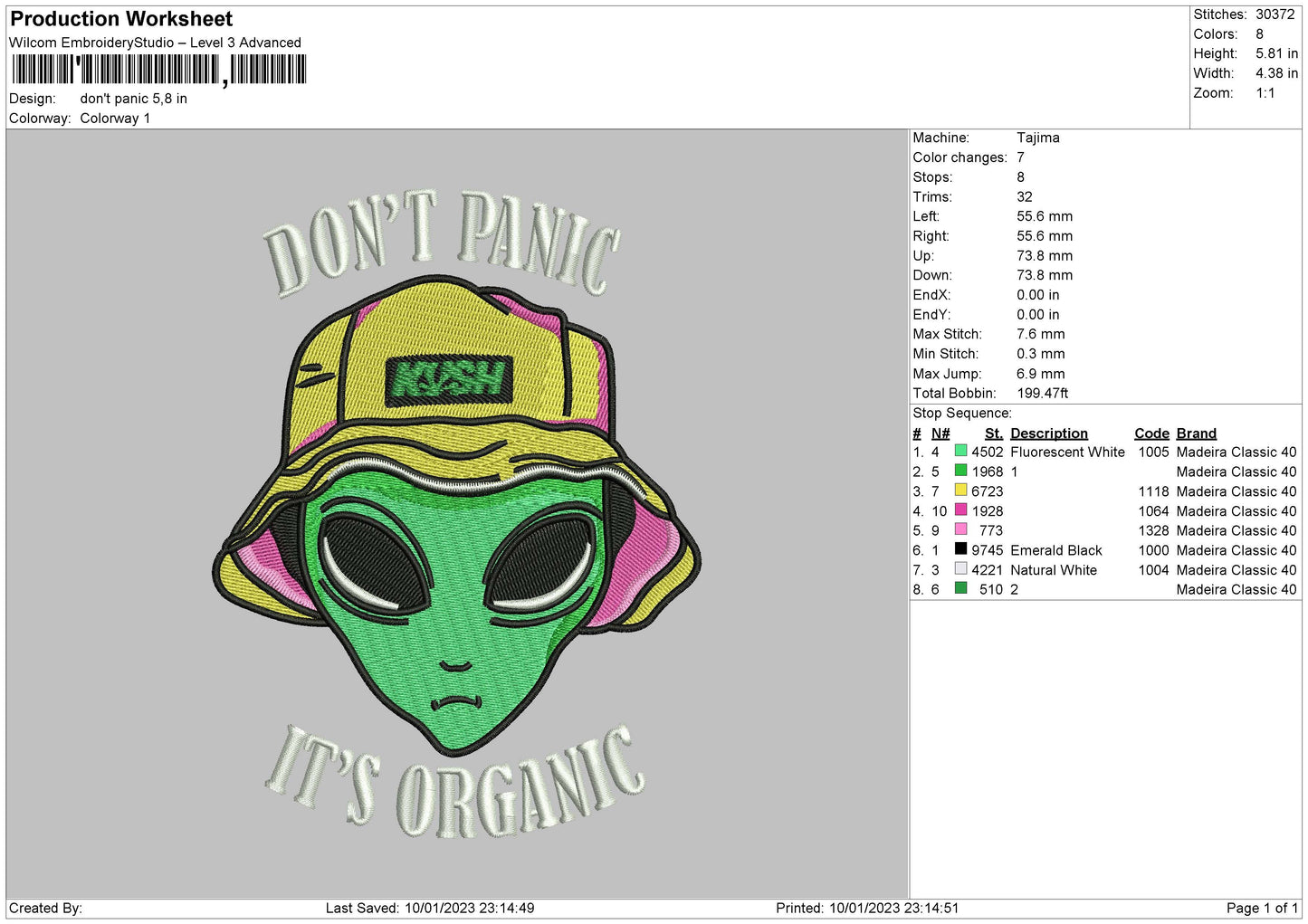Click the 'Fluorescent White' description text
The height and width of the screenshot is (924, 1308).
coord(1067,452)
